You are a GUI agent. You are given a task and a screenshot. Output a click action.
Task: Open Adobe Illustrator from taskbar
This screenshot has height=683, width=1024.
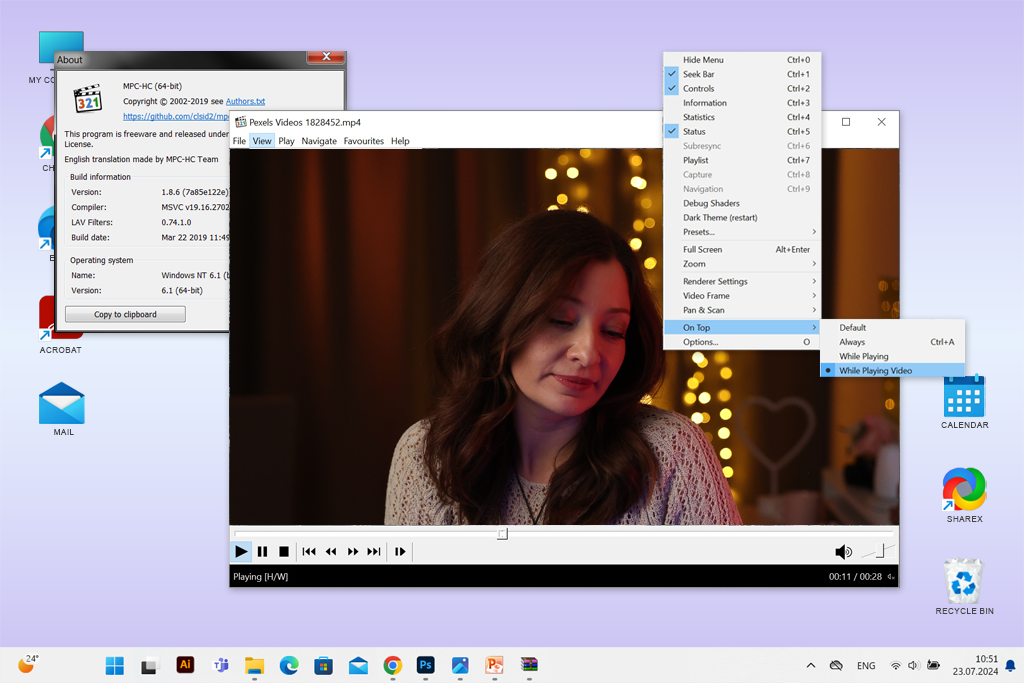pyautogui.click(x=185, y=665)
